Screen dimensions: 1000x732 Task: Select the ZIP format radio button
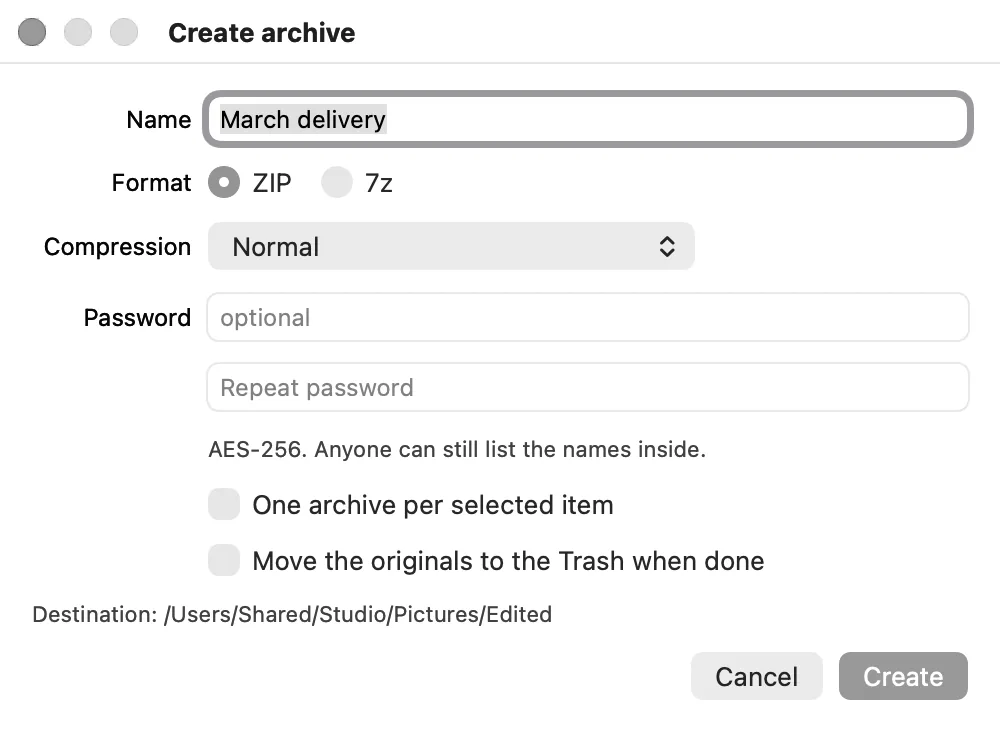coord(224,182)
